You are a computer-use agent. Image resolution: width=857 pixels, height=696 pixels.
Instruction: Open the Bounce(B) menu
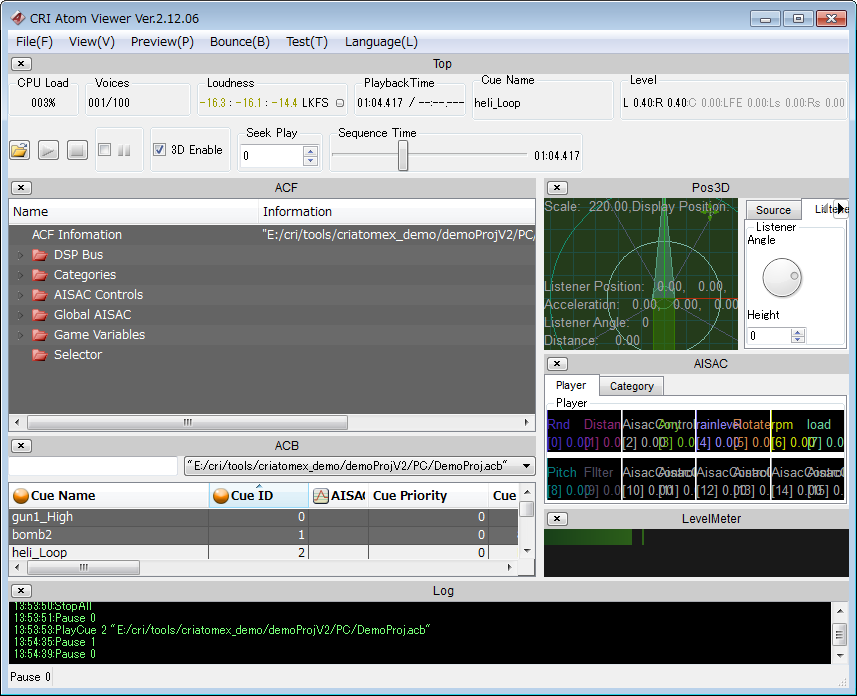[x=240, y=42]
